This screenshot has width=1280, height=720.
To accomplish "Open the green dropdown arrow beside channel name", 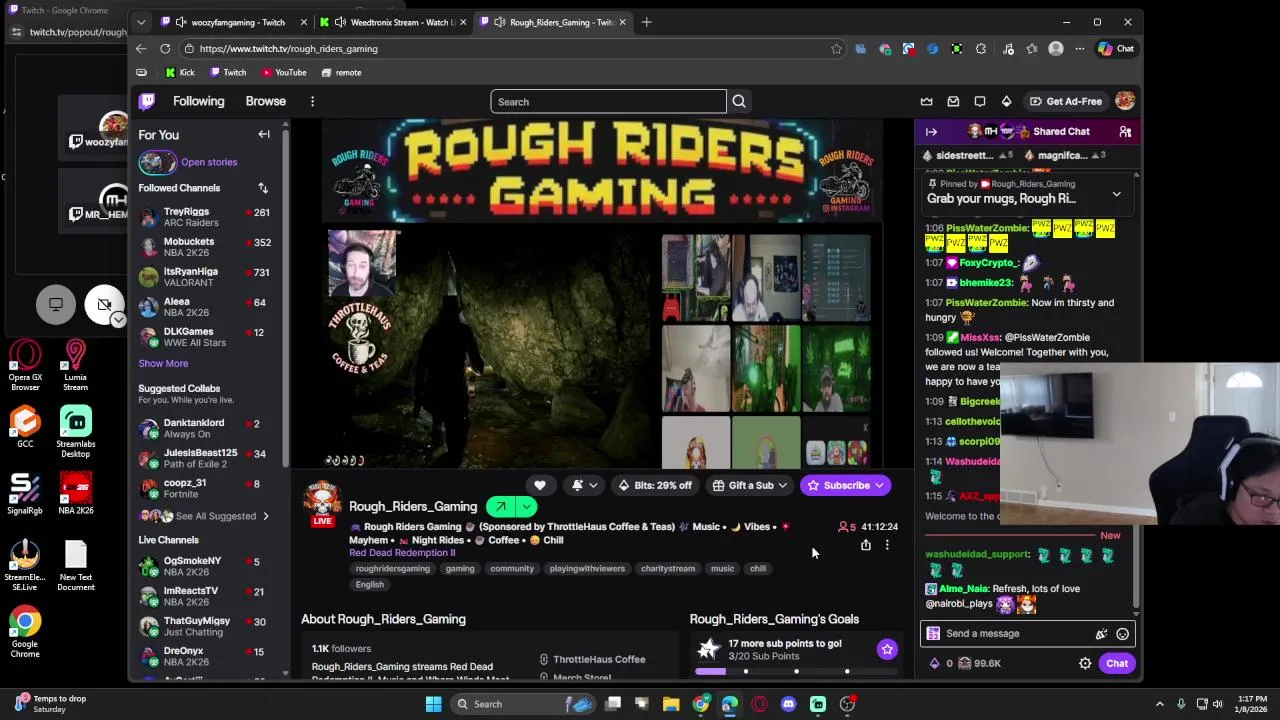I will (x=526, y=507).
